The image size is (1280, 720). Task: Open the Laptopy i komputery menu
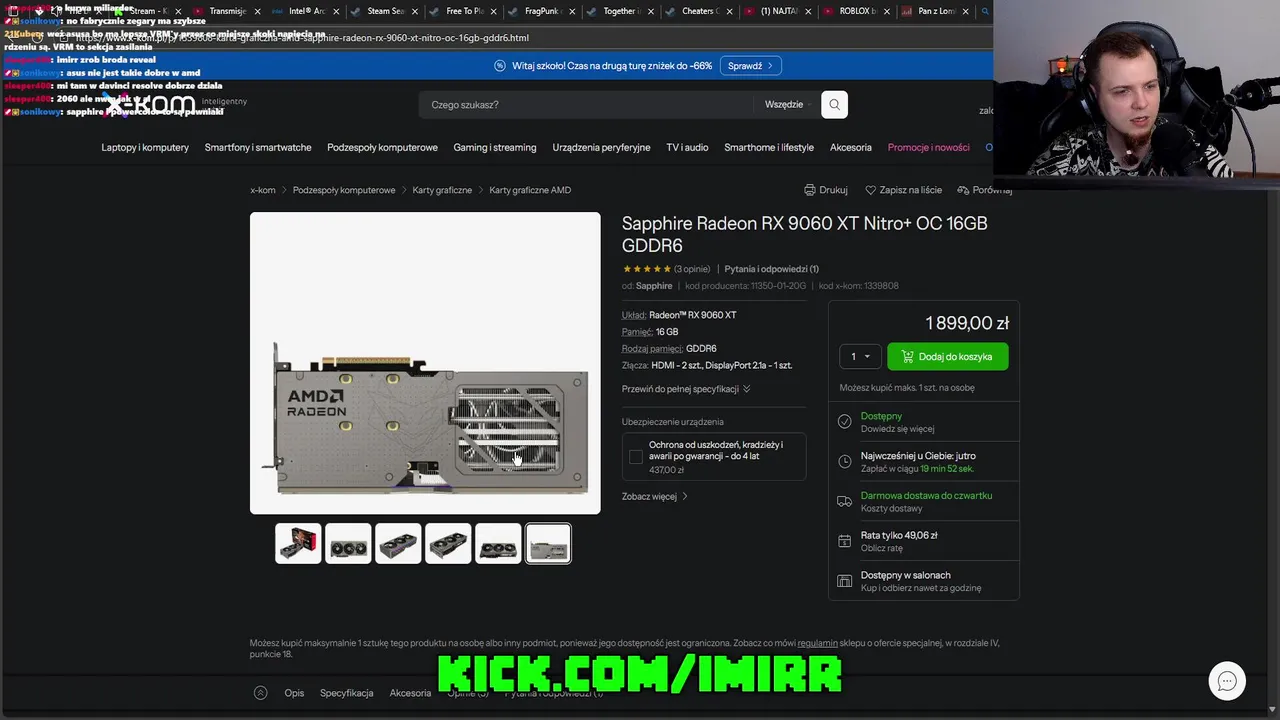coord(145,147)
